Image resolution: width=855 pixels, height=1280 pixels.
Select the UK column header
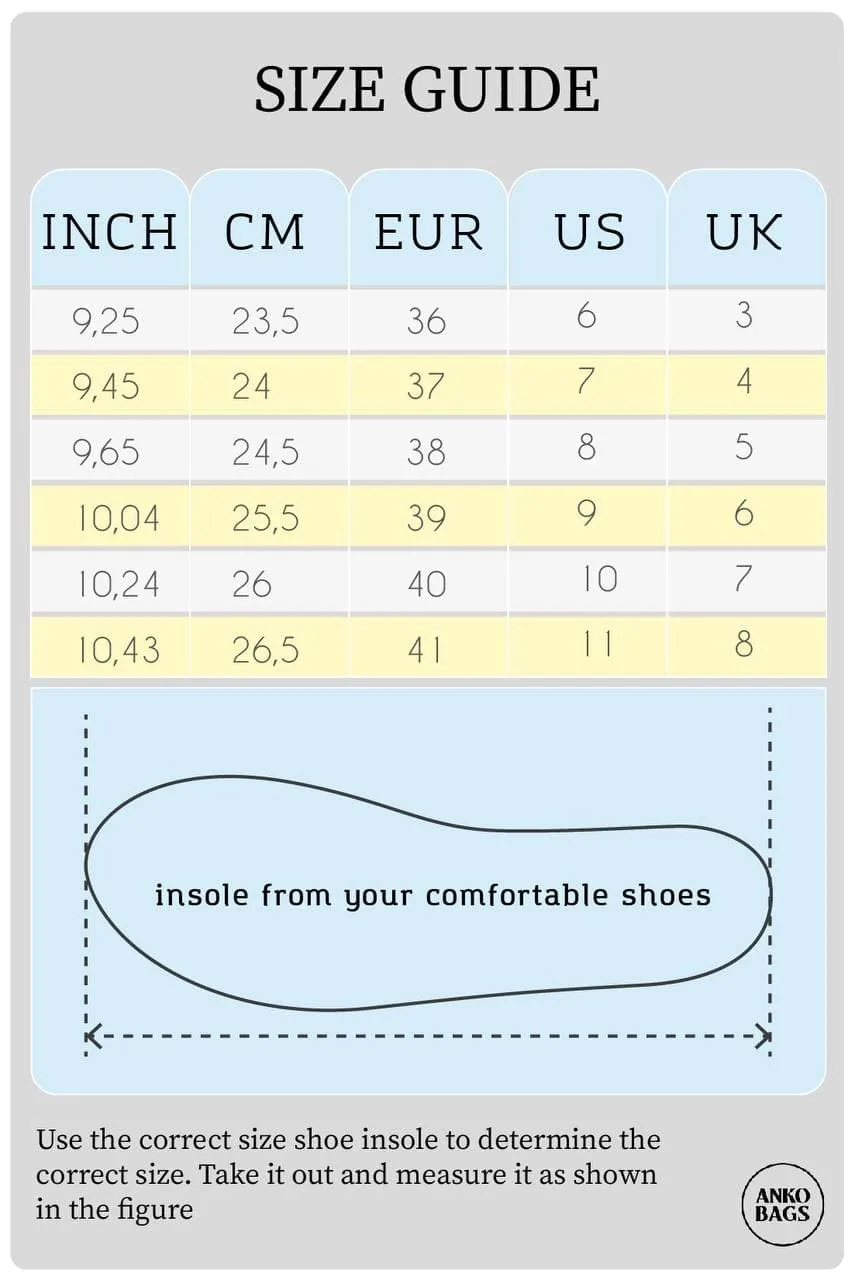(745, 232)
